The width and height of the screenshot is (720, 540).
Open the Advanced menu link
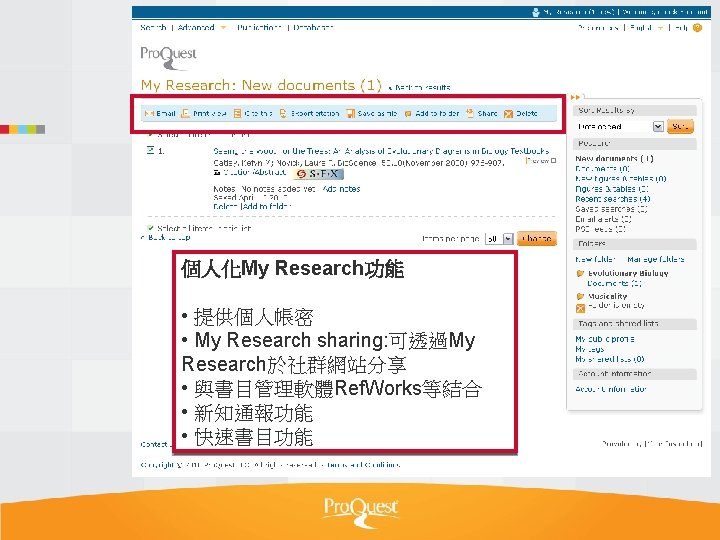click(196, 28)
